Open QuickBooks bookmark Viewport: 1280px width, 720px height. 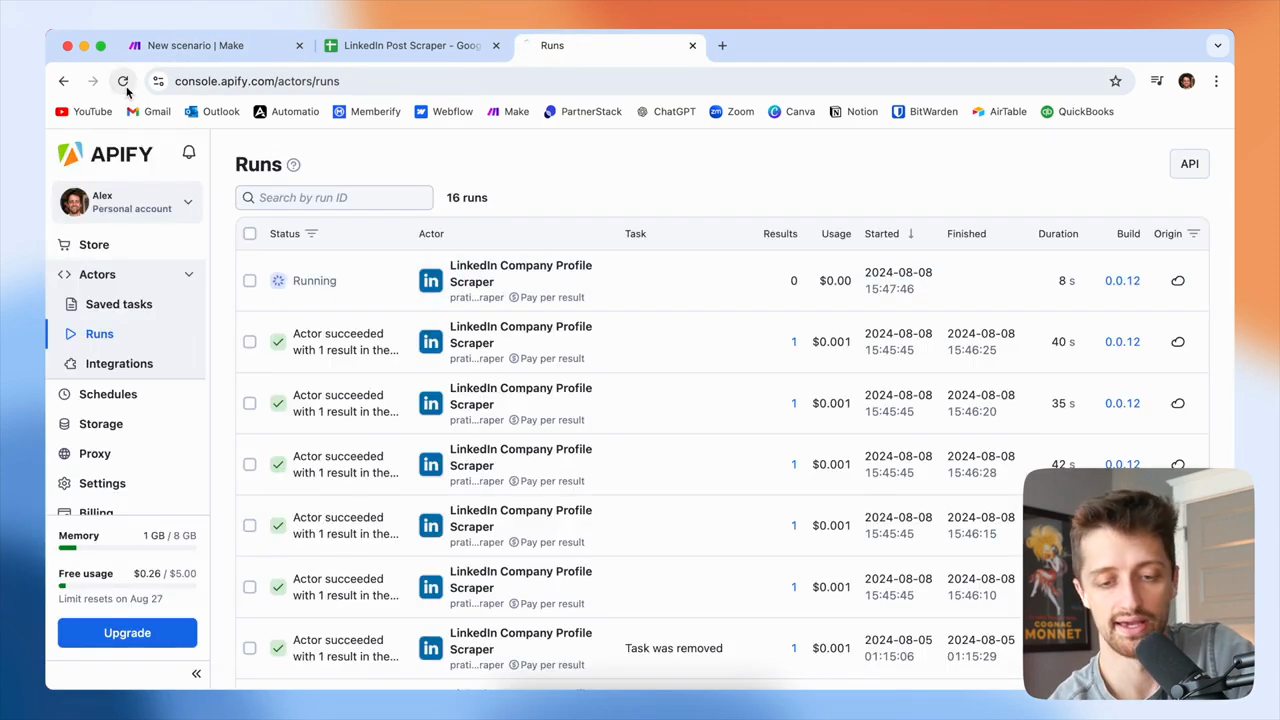(1077, 112)
